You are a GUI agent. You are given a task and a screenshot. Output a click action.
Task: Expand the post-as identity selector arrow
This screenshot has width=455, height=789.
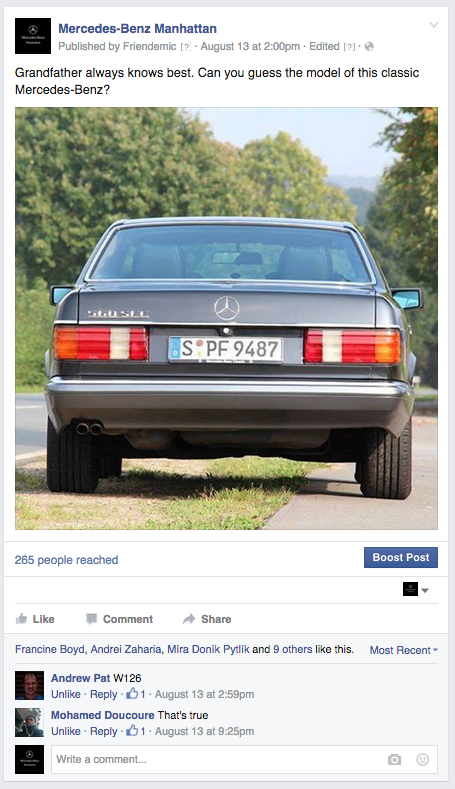(425, 590)
